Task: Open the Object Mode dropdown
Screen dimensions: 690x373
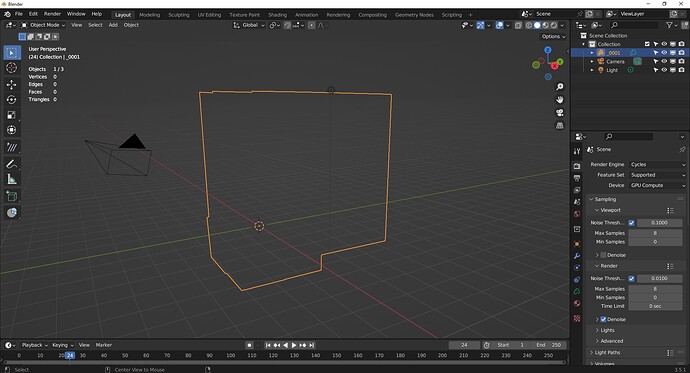Action: (x=43, y=25)
